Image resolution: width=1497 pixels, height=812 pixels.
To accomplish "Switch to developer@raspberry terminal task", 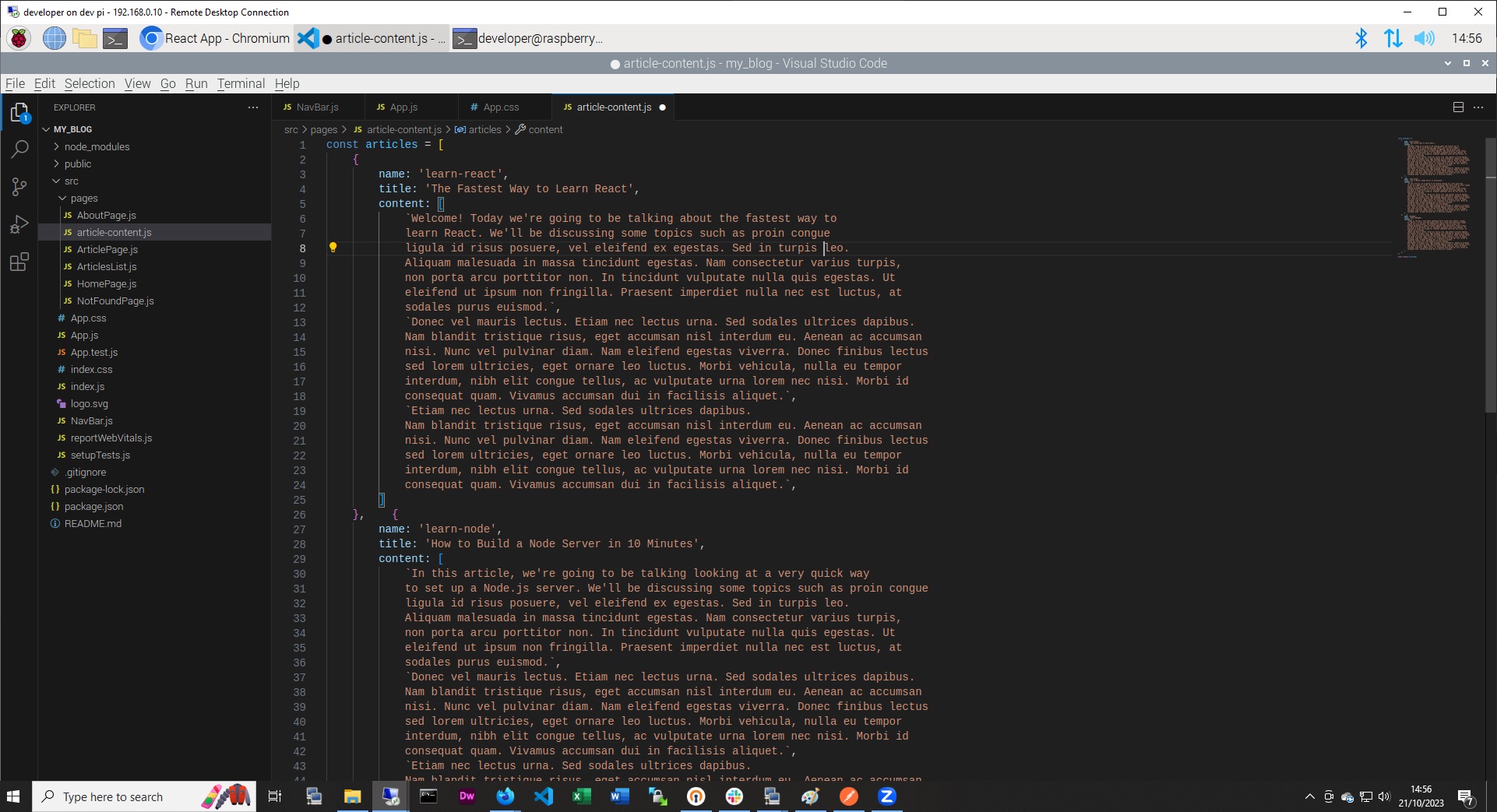I will point(528,38).
